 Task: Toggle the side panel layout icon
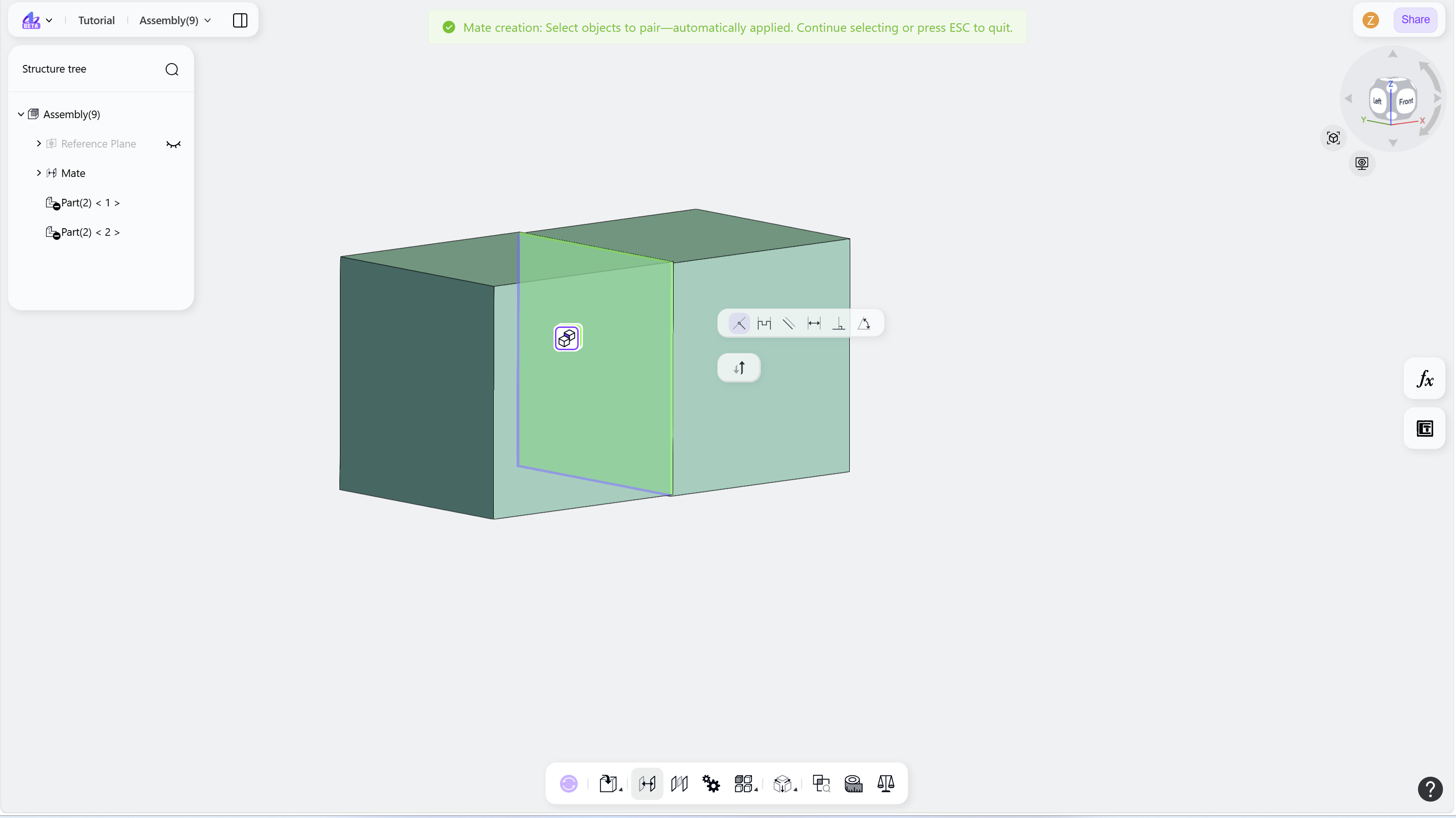tap(240, 20)
